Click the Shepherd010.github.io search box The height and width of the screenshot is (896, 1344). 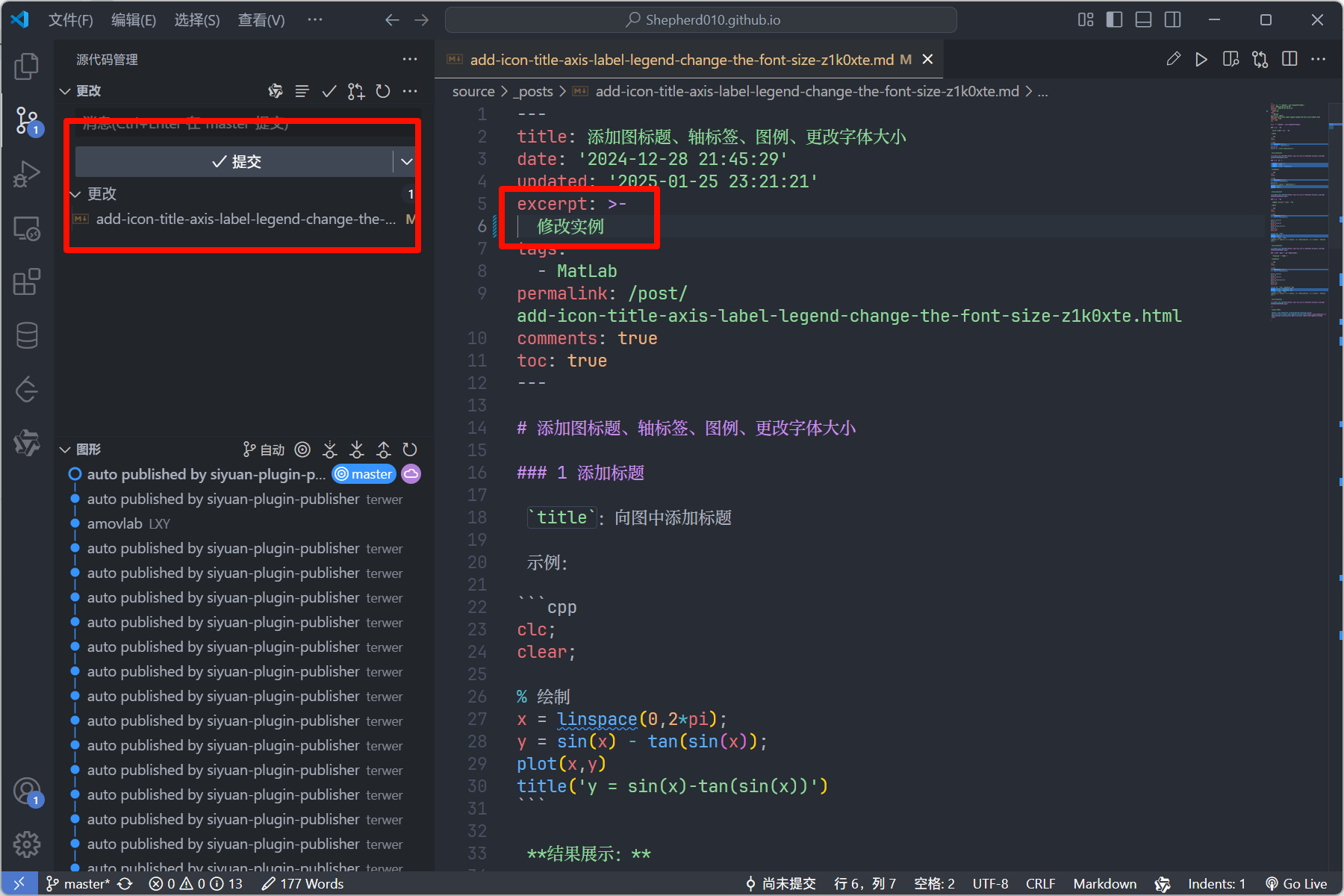coord(700,20)
